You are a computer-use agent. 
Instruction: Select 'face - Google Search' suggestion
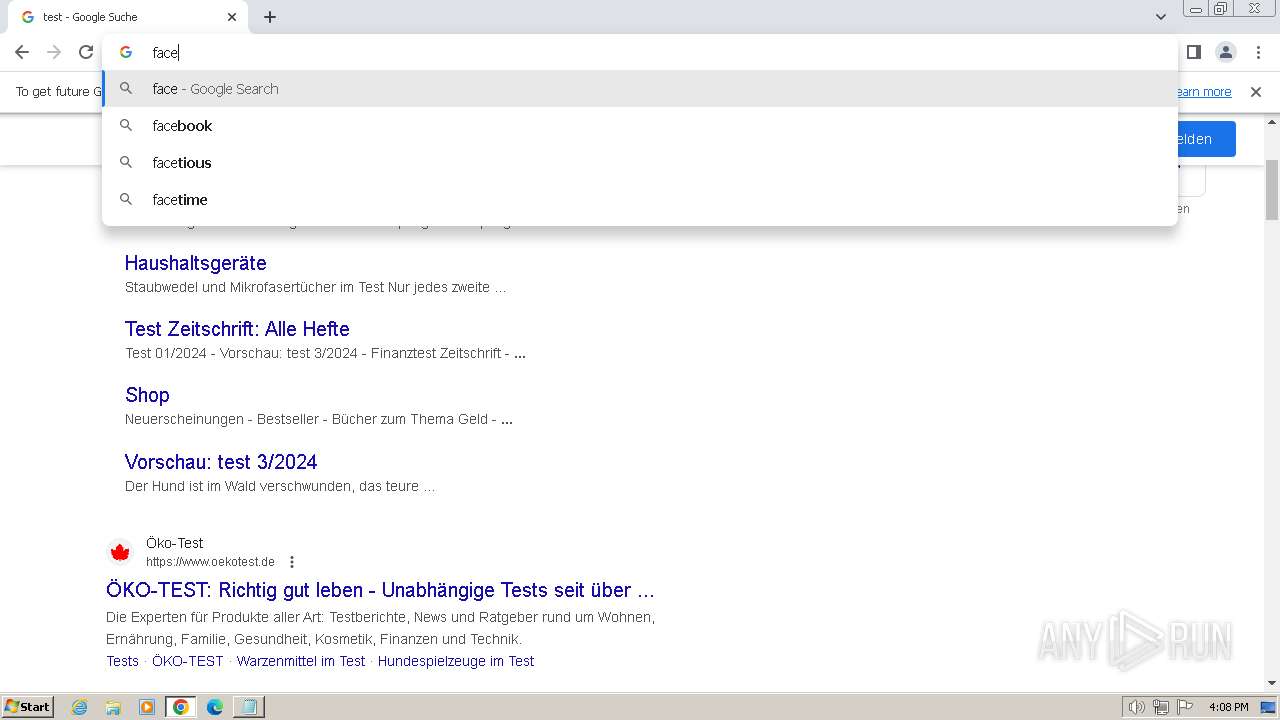(640, 89)
